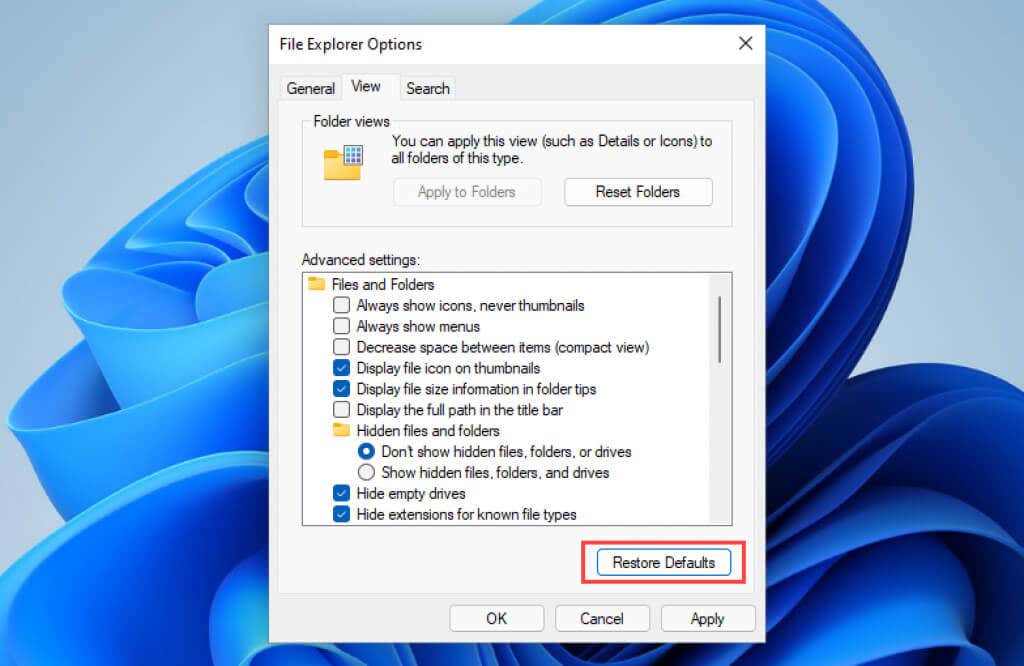Enable the Always show menus option

(341, 326)
